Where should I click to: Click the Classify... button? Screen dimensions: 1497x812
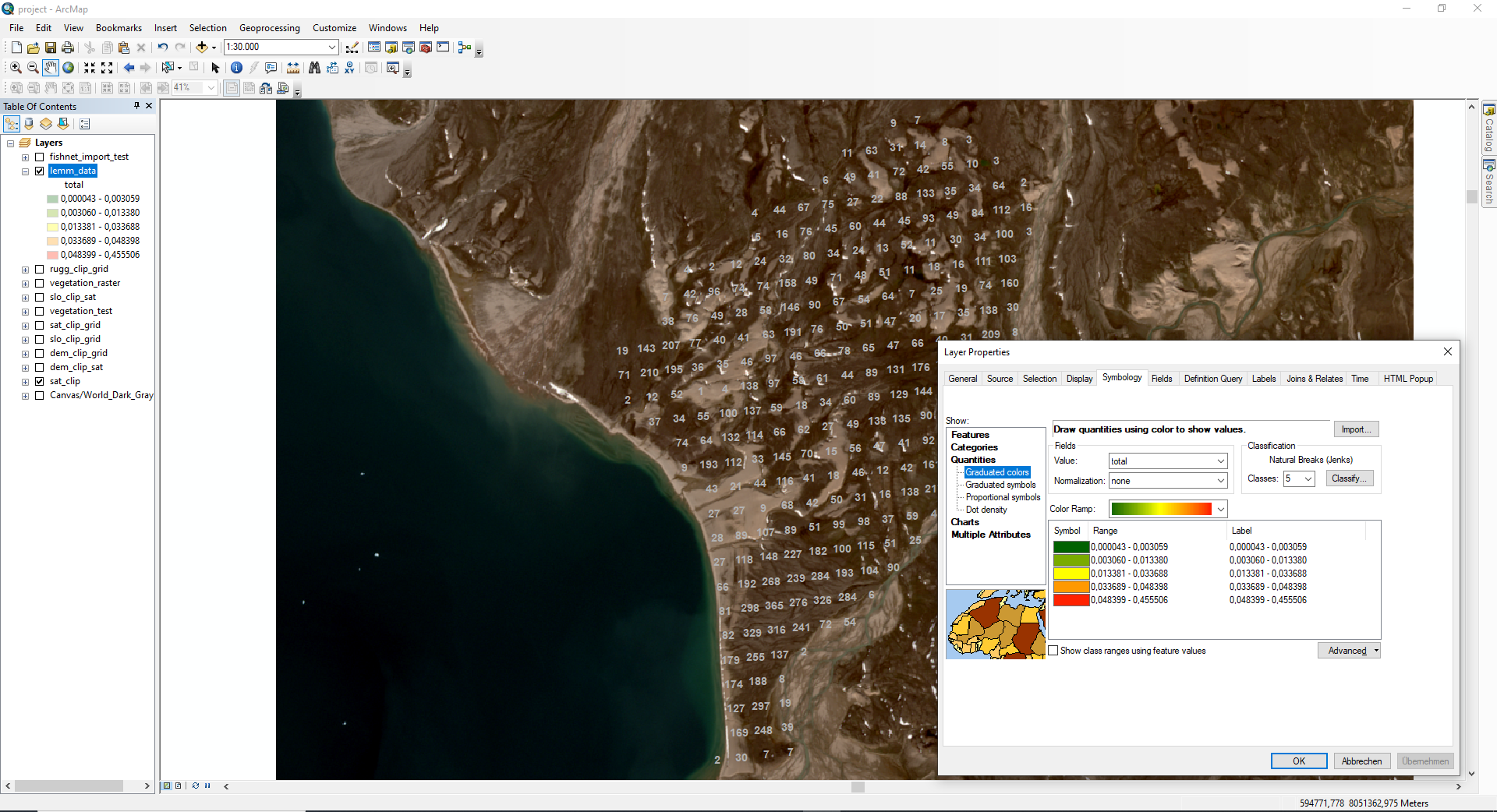click(1349, 478)
